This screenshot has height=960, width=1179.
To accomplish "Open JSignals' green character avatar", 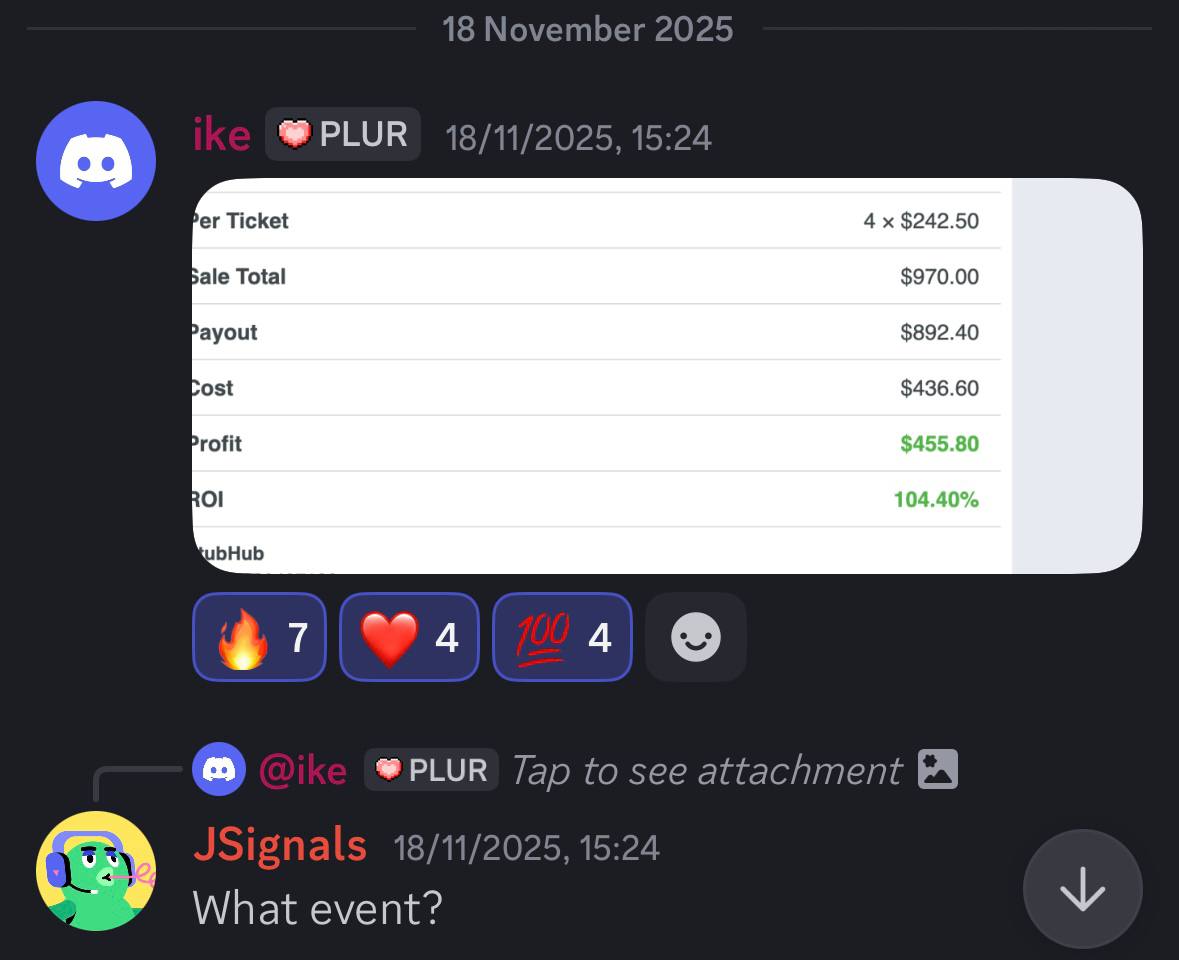I will point(96,871).
